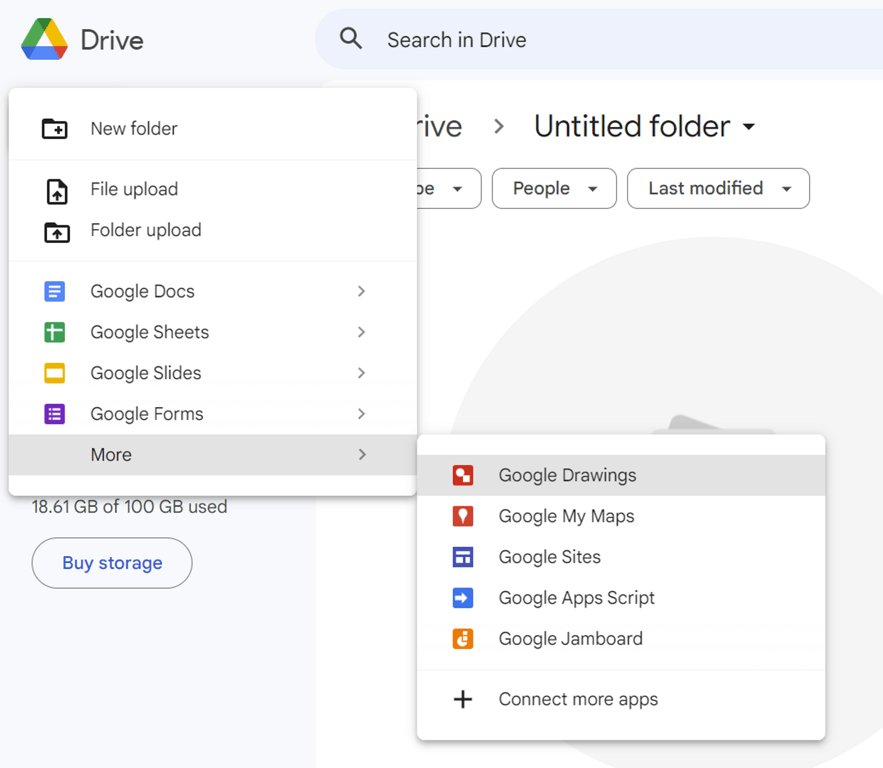Open the partially hidden Type filter dropdown

449,188
